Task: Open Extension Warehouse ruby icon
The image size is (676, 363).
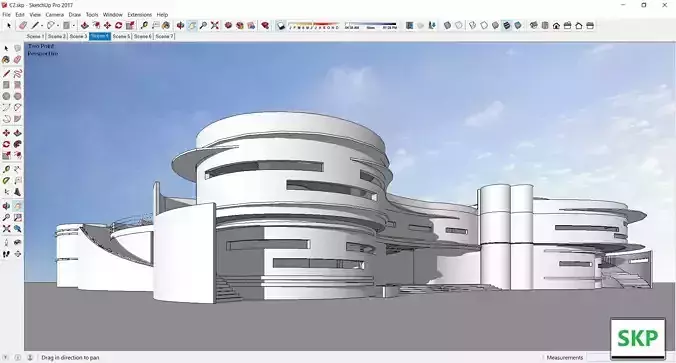Action: (265, 26)
